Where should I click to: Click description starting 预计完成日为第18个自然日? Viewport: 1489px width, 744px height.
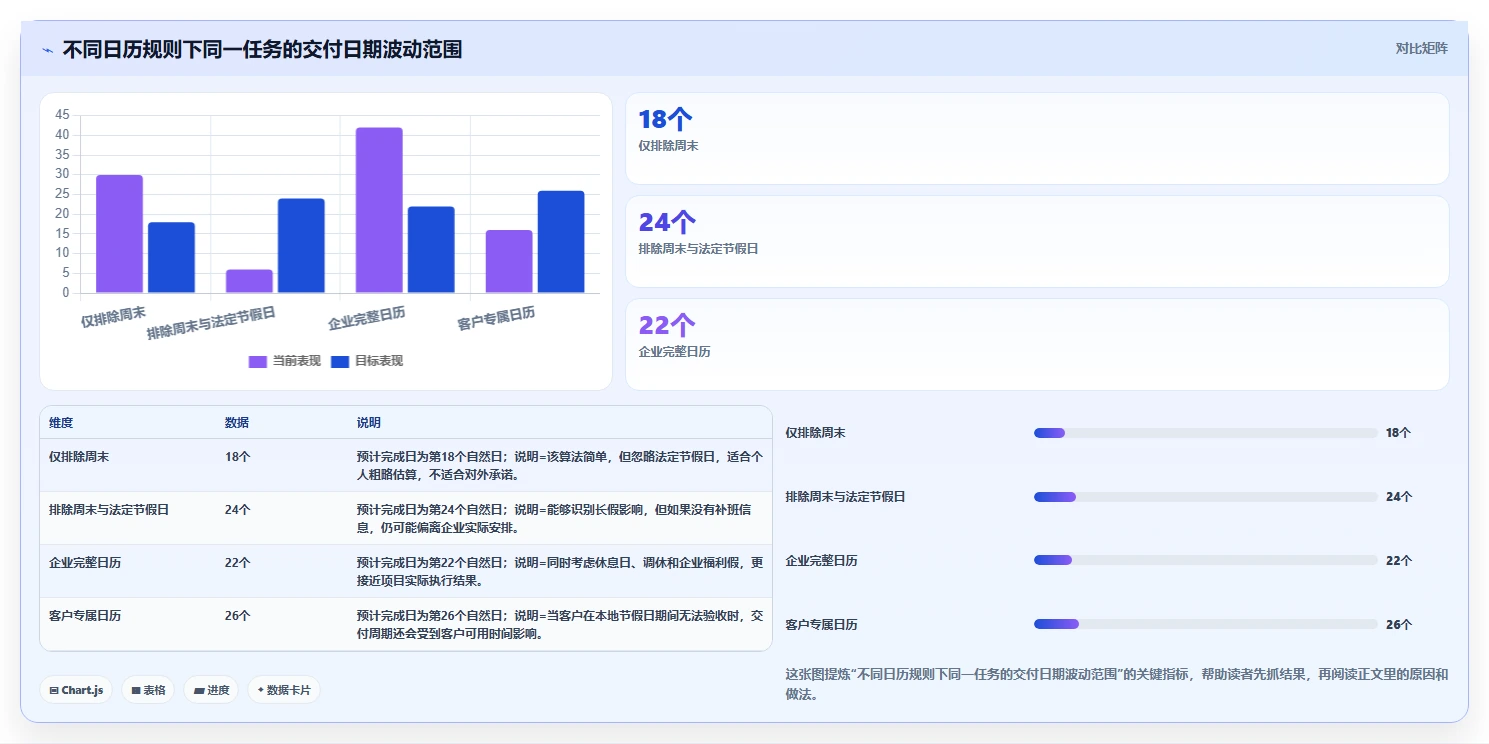coord(560,465)
